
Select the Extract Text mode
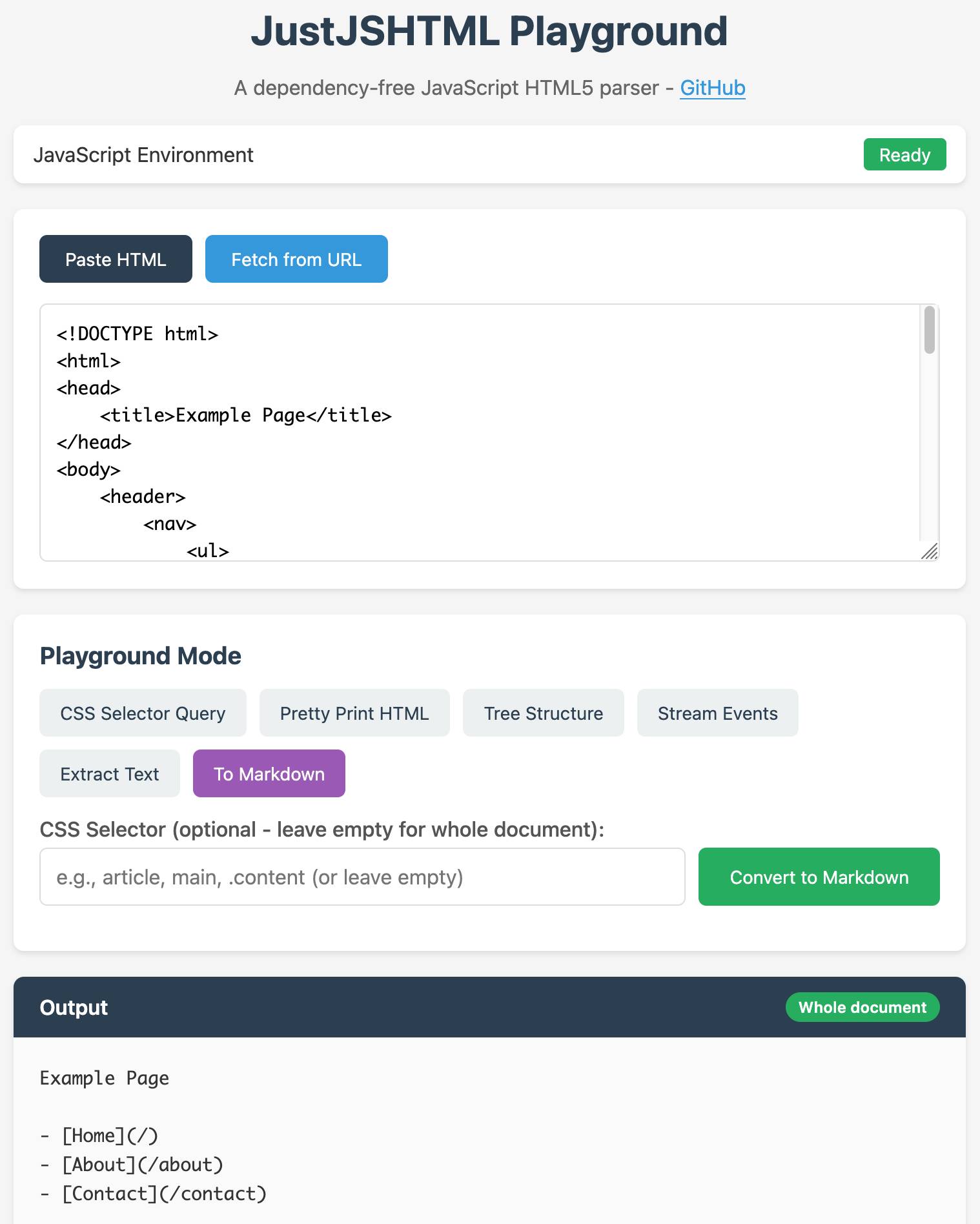(x=109, y=773)
